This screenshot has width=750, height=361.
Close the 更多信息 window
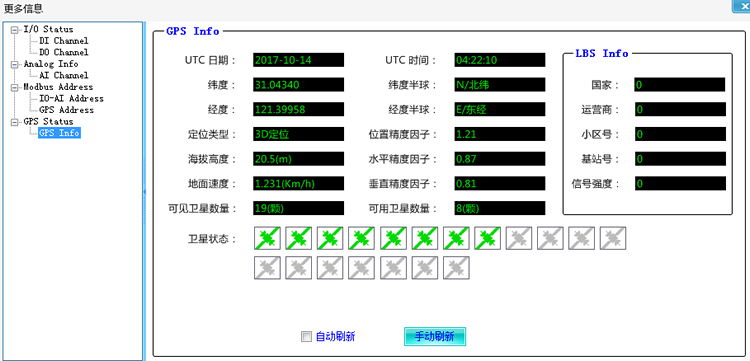coord(741,6)
